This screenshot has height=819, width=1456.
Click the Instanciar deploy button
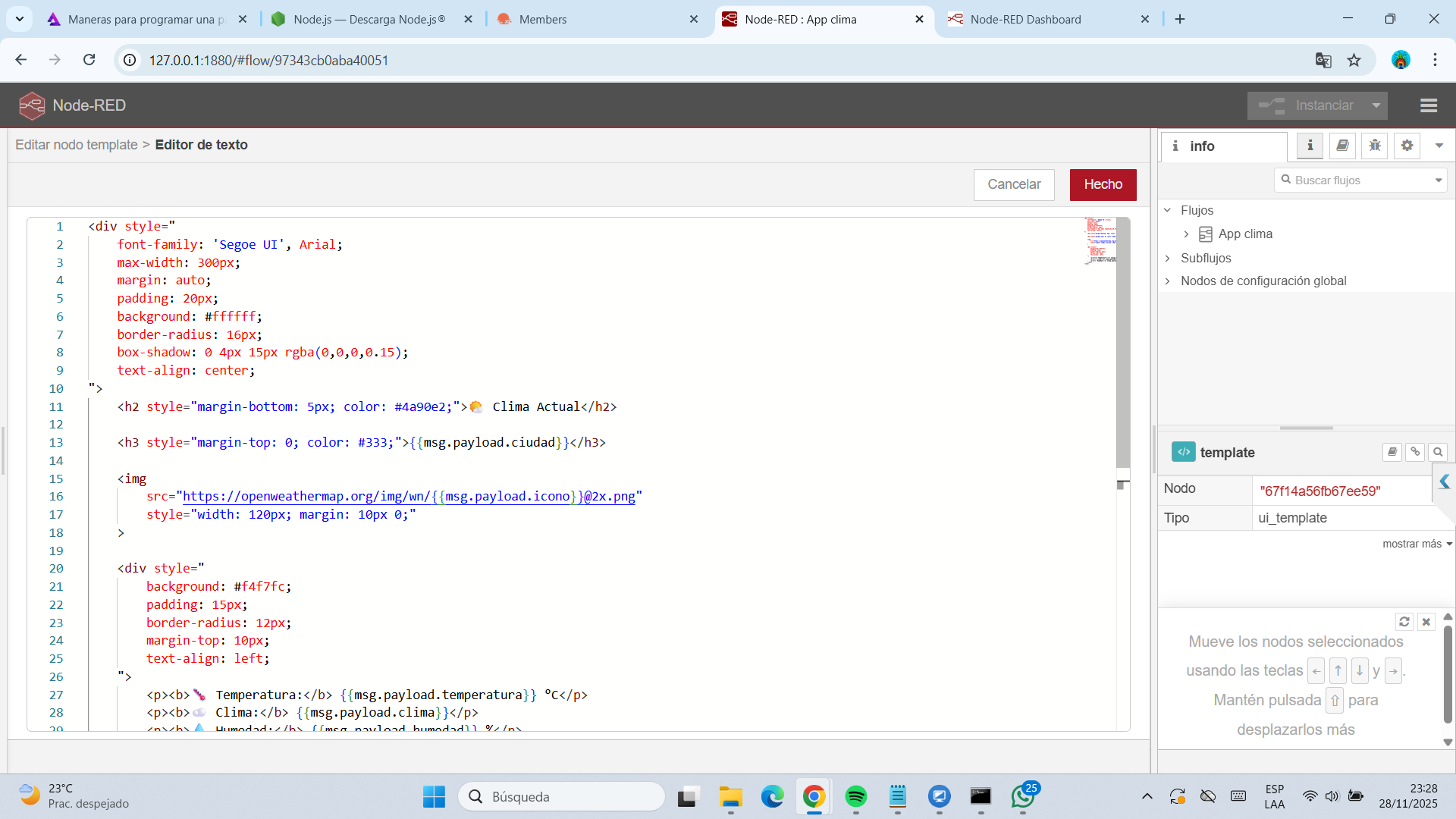1306,105
